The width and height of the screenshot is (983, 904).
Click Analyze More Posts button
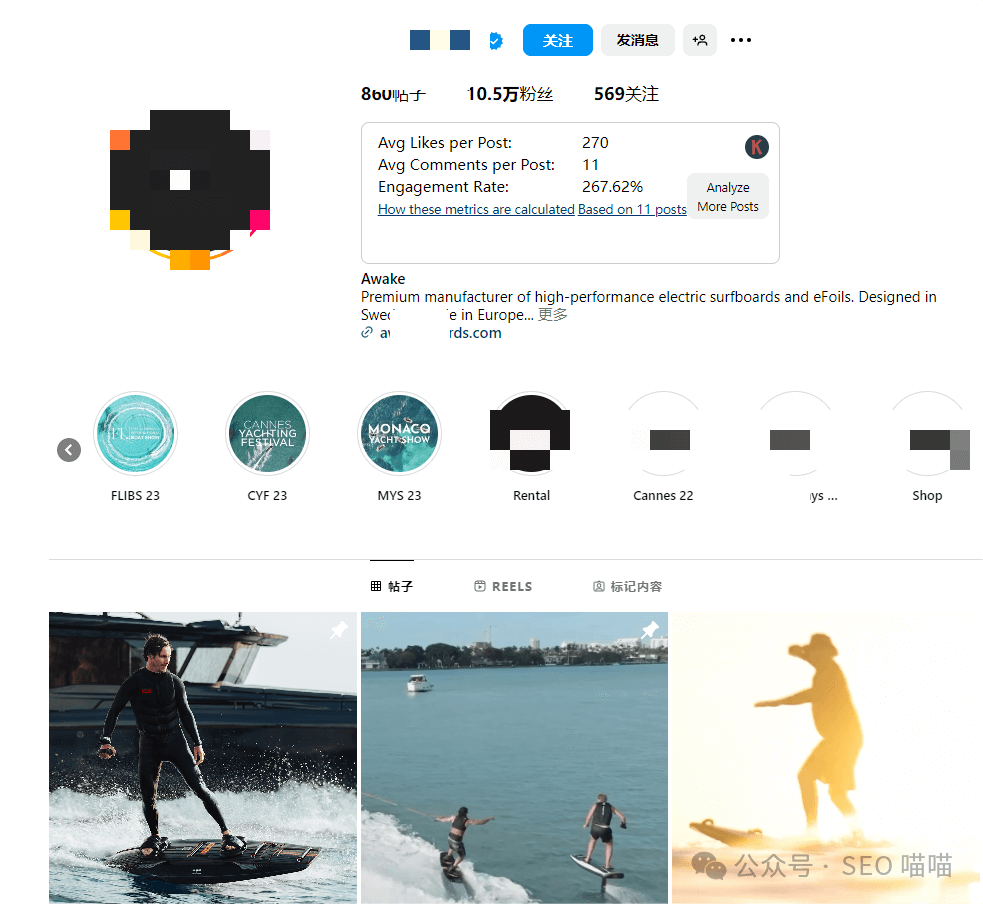[x=728, y=197]
